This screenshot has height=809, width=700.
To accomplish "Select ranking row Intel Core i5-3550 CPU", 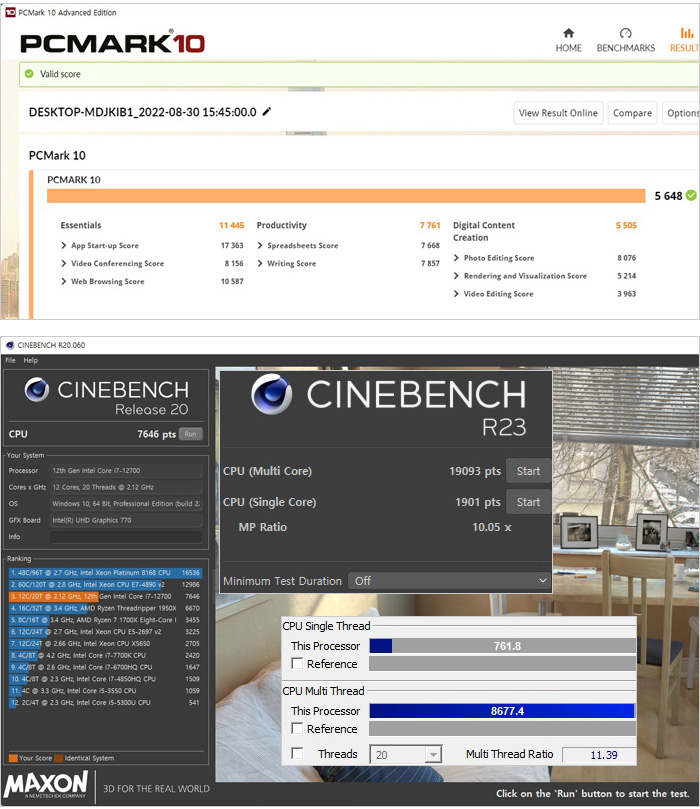I will click(x=105, y=691).
